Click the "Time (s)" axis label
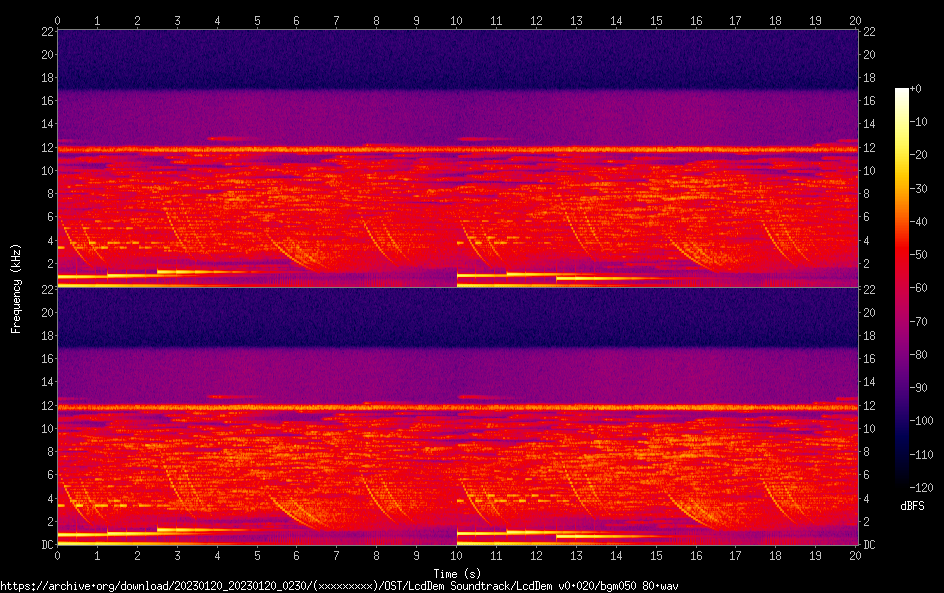The height and width of the screenshot is (593, 944). click(x=456, y=574)
